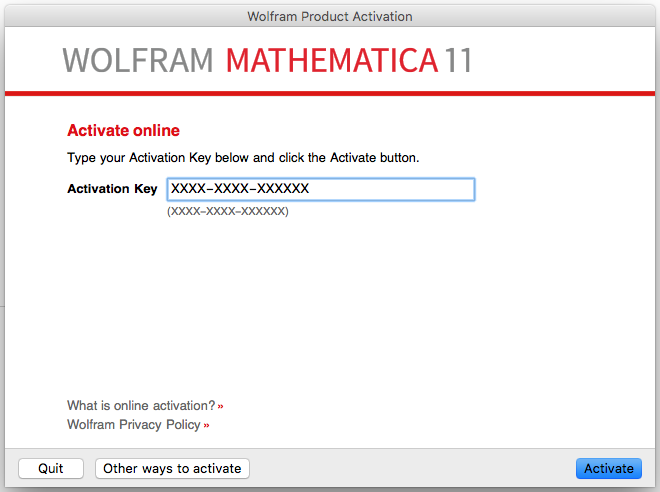This screenshot has width=660, height=492.
Task: Click the key format hint (XXXX-XXXX-XXXXXX)
Action: pos(228,211)
